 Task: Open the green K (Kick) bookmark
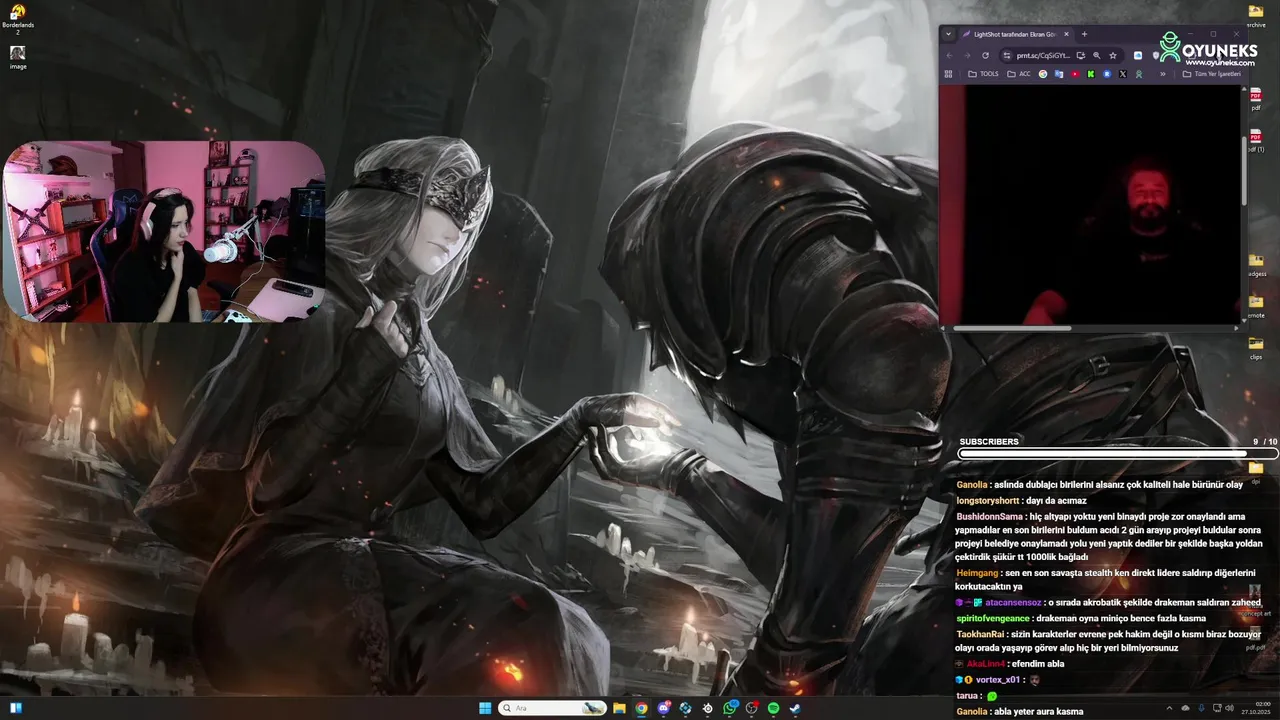pyautogui.click(x=1091, y=74)
